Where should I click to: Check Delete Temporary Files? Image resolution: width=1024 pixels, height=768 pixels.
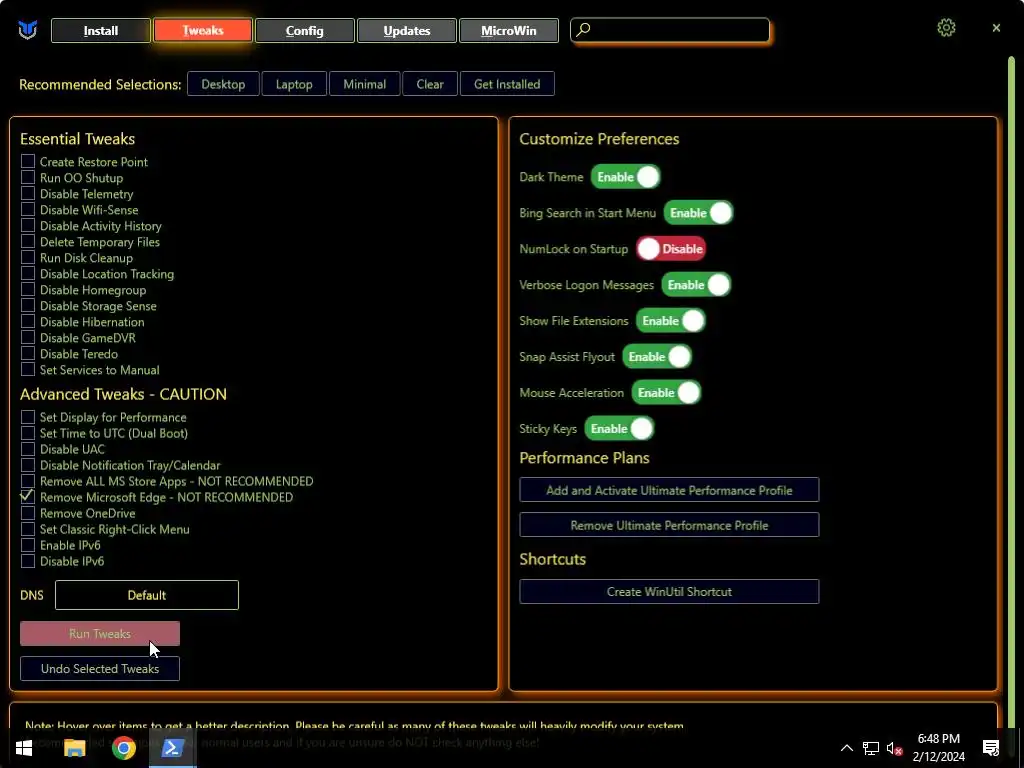point(27,241)
